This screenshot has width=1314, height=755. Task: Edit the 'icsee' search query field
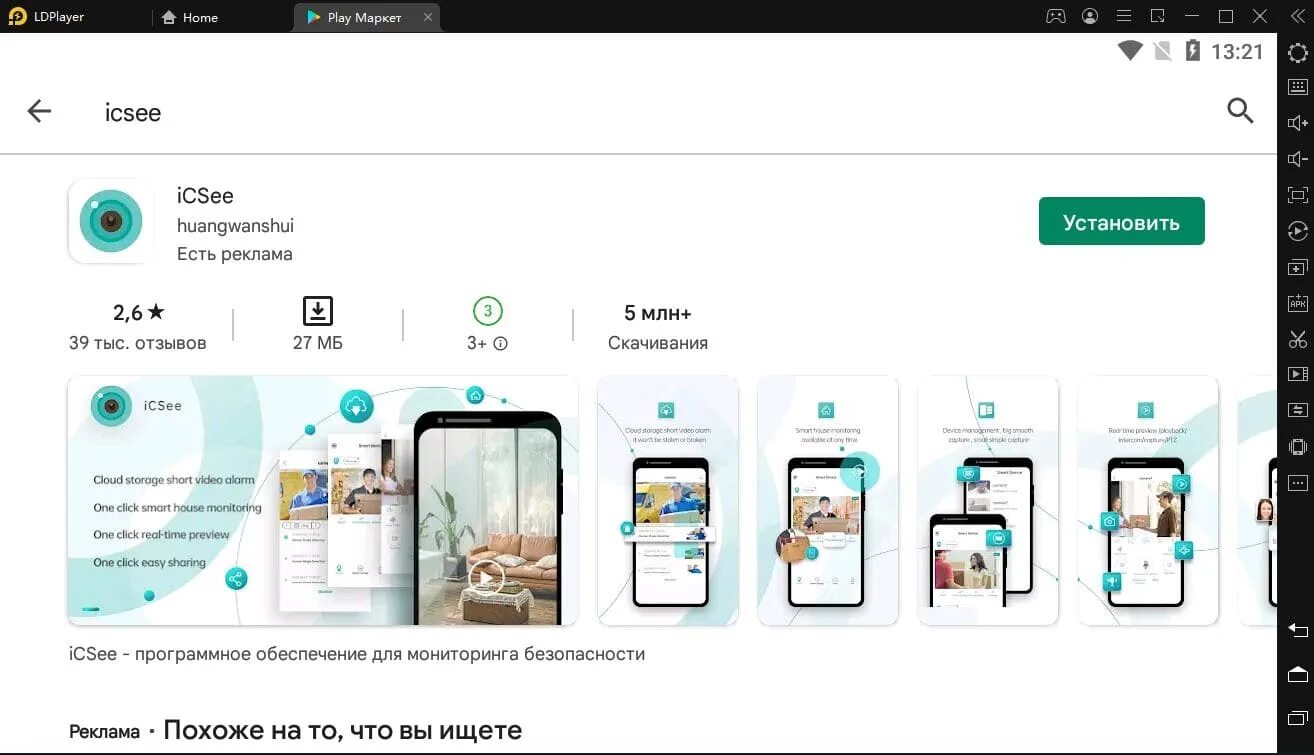point(133,113)
